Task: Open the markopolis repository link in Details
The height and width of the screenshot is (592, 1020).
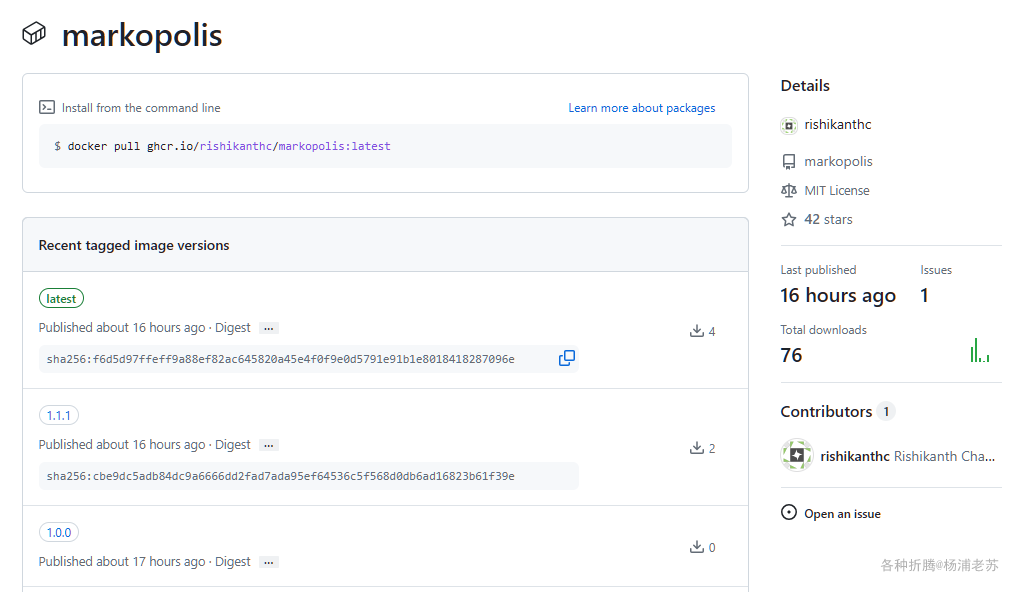Action: tap(838, 161)
